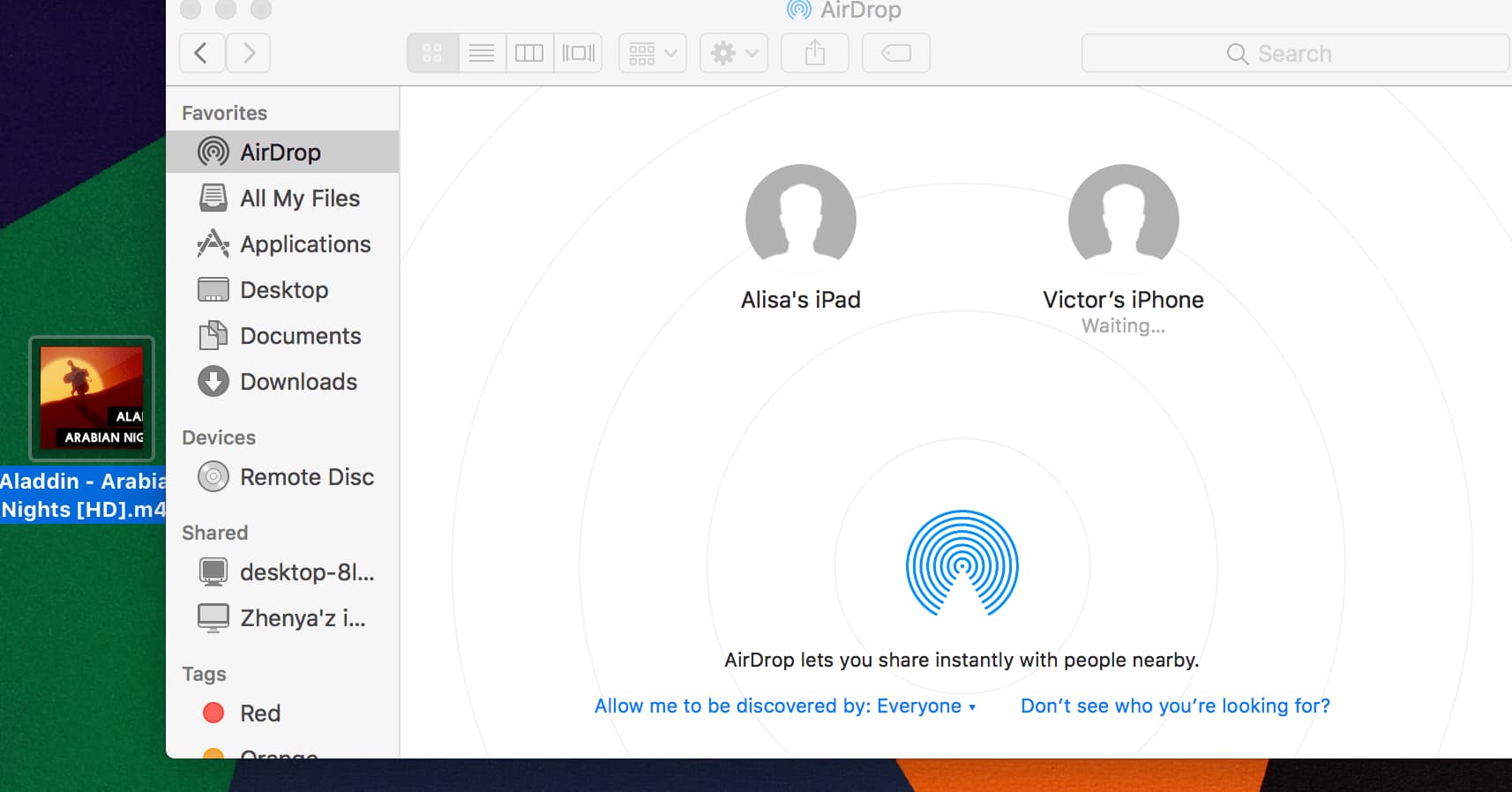Open the arrange items dropdown
Image resolution: width=1512 pixels, height=792 pixels.
[653, 53]
